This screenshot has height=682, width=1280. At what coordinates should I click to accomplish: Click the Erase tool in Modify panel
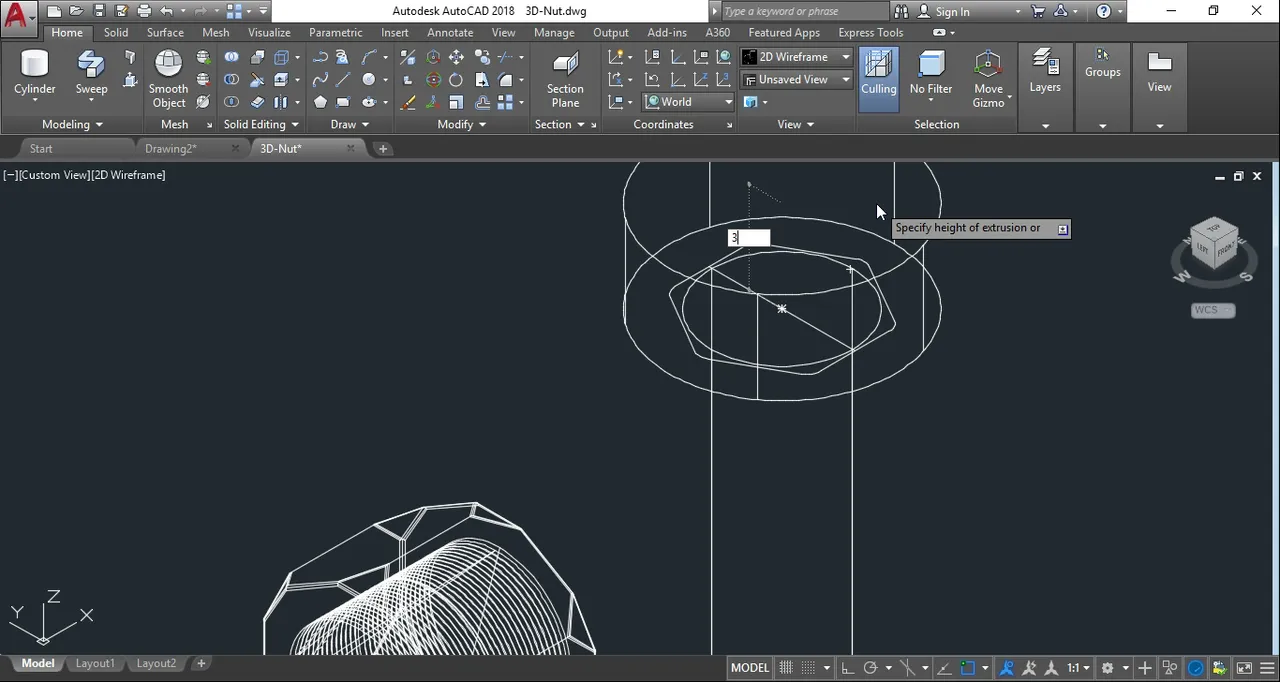tap(408, 102)
